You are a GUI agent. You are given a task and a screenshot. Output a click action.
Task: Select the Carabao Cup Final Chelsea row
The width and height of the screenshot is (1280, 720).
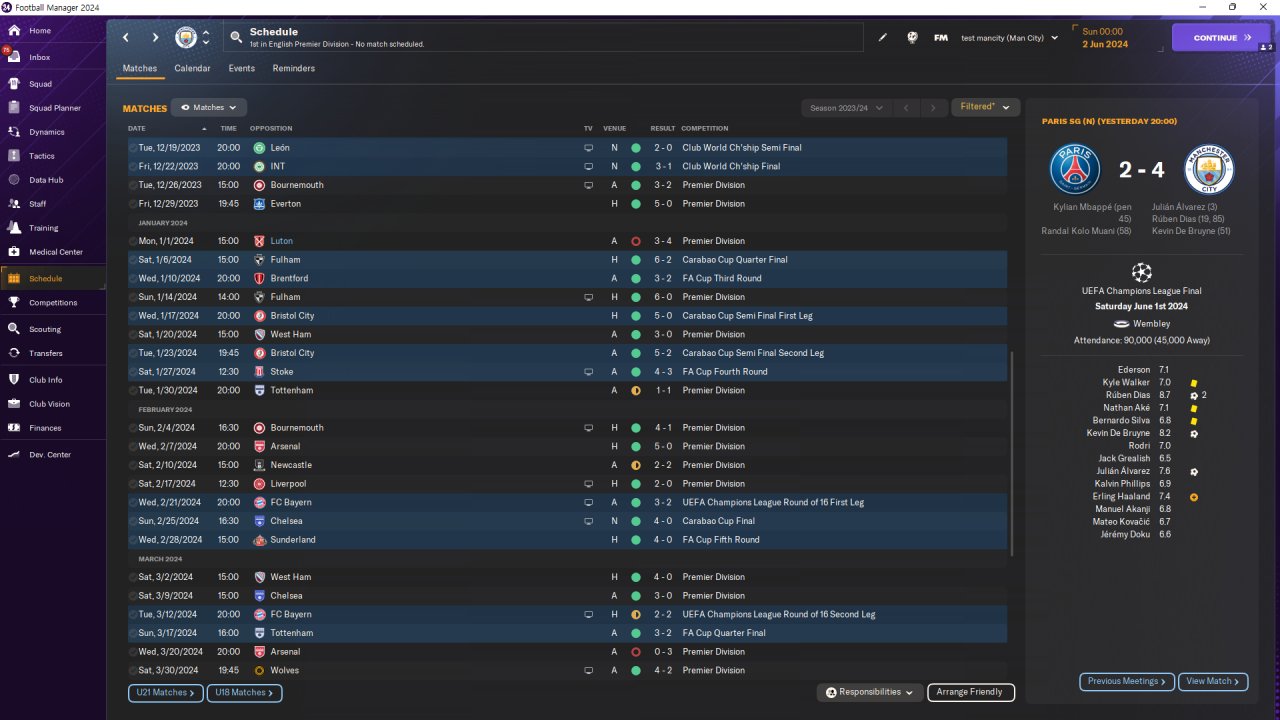pyautogui.click(x=567, y=521)
